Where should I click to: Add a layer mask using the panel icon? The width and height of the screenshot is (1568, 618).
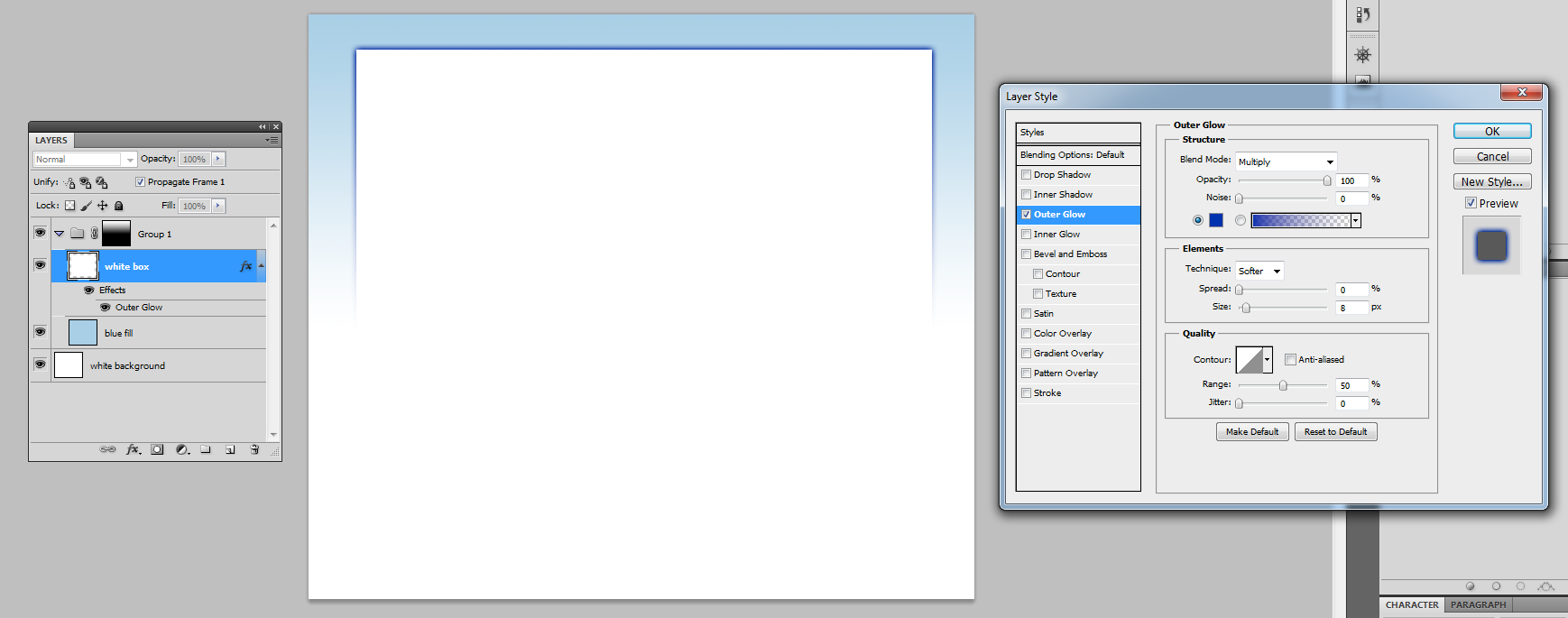pyautogui.click(x=157, y=449)
